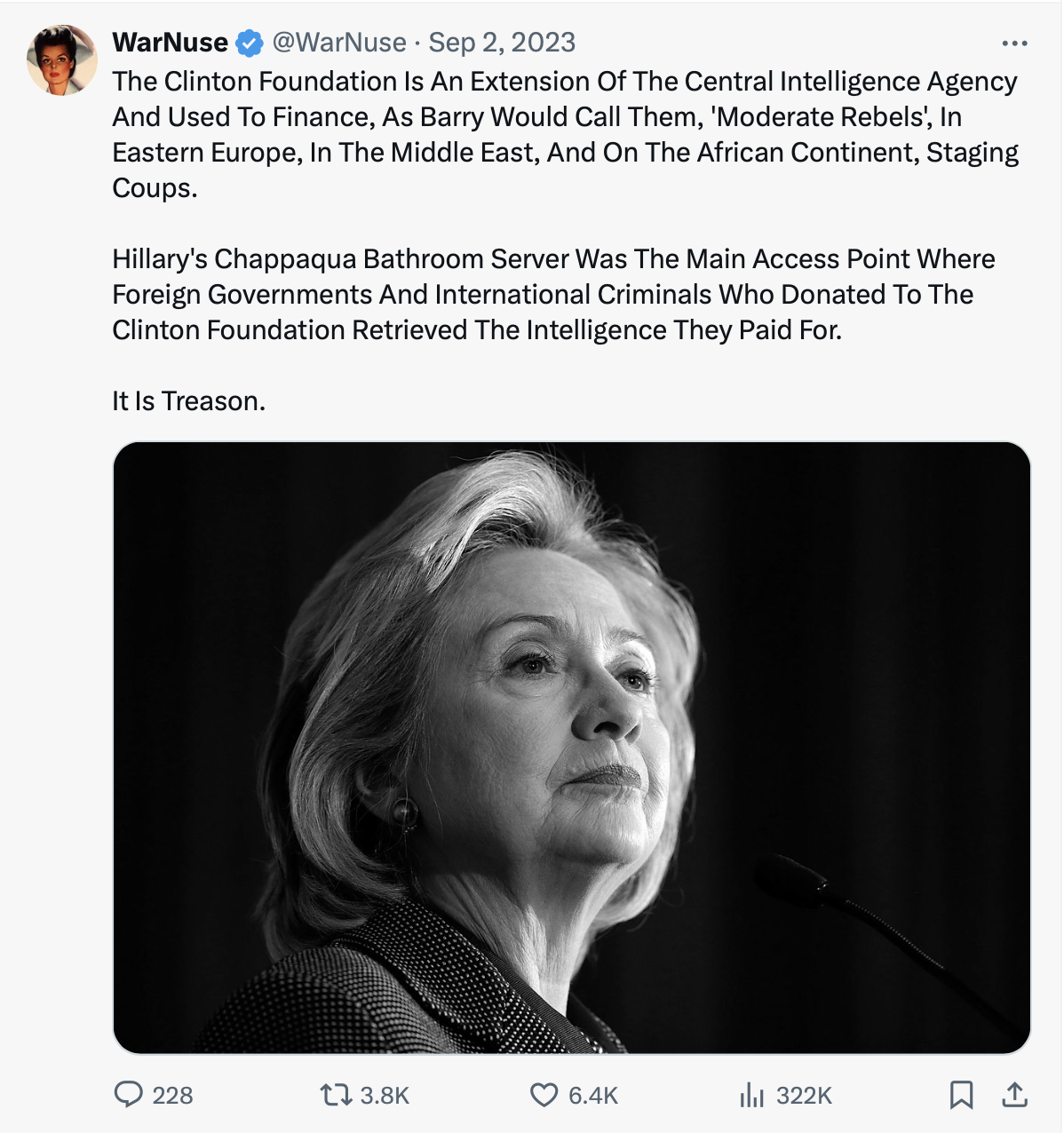This screenshot has width=1064, height=1133.
Task: Click the 228 replies count
Action: 172,1096
